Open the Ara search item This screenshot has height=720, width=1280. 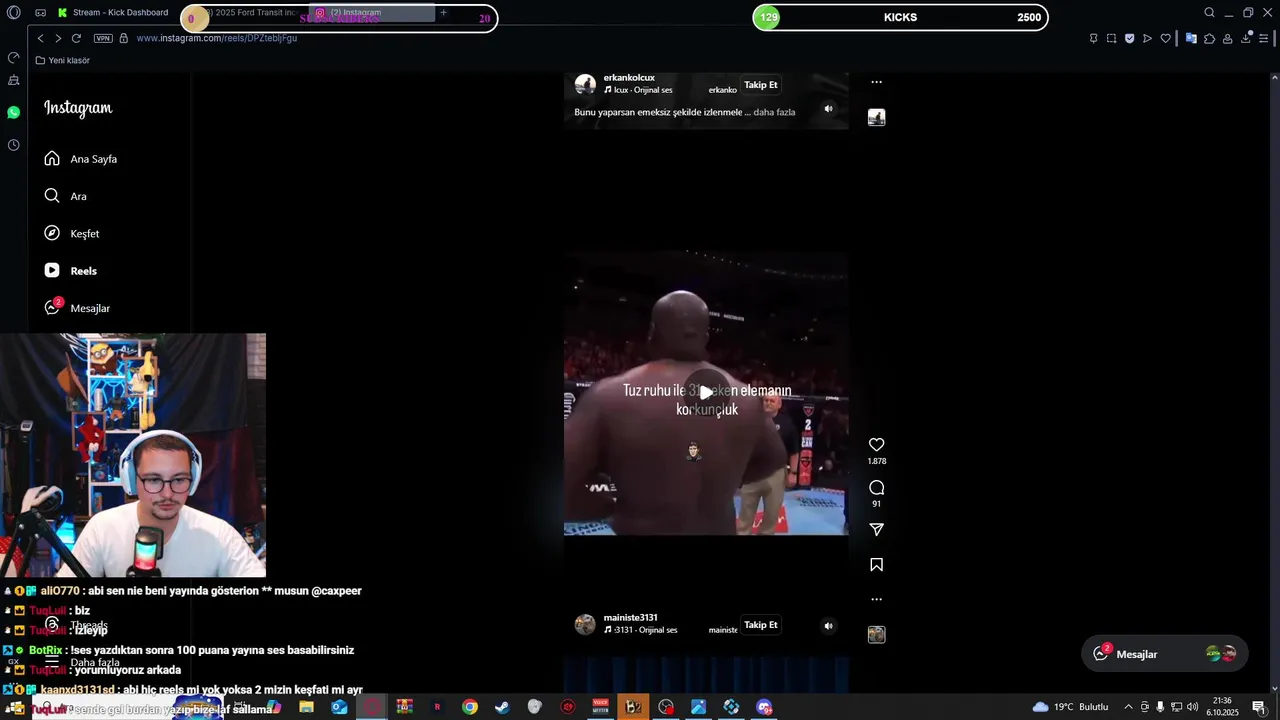(x=66, y=196)
